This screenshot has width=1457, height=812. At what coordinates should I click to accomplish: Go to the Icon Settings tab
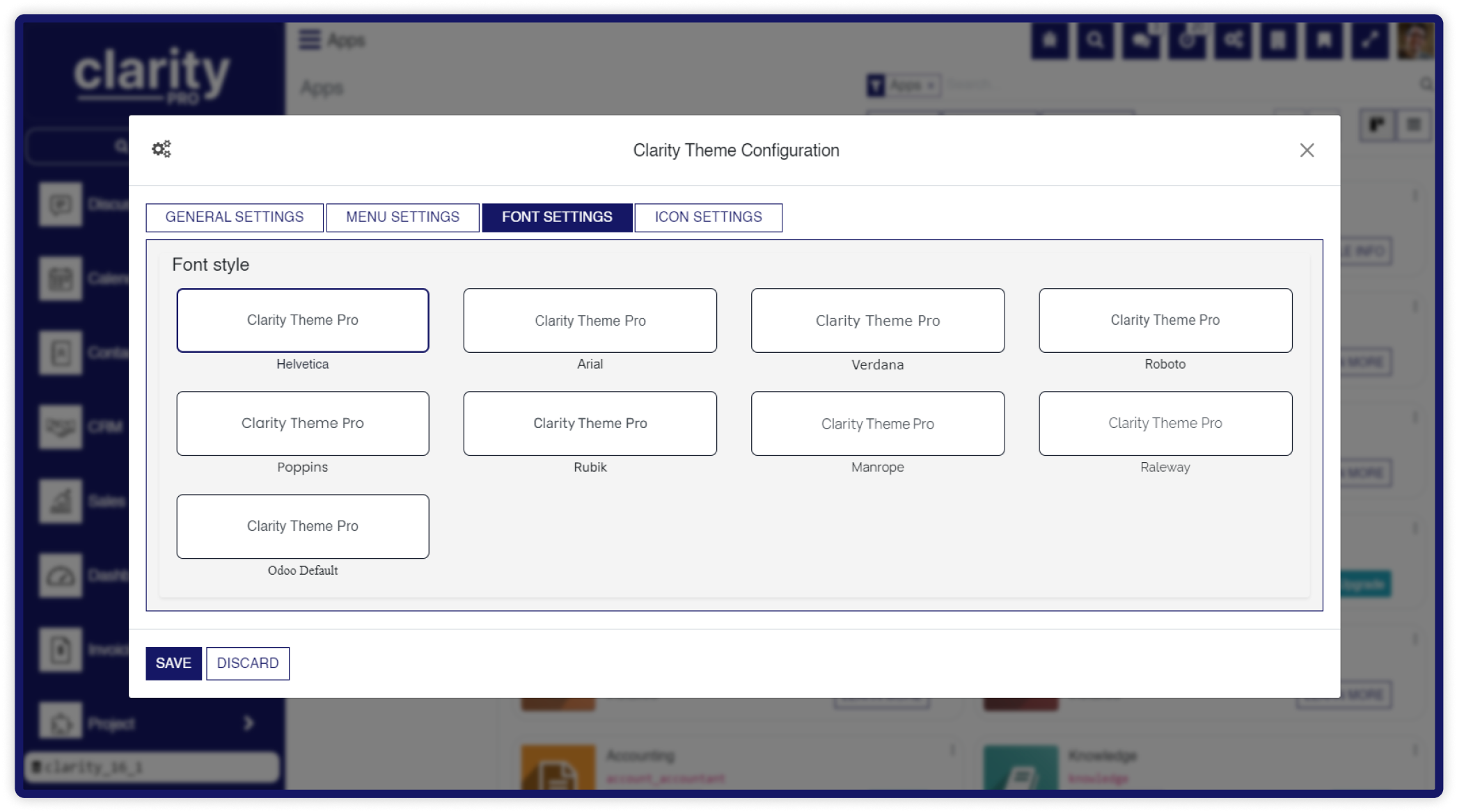pos(708,217)
